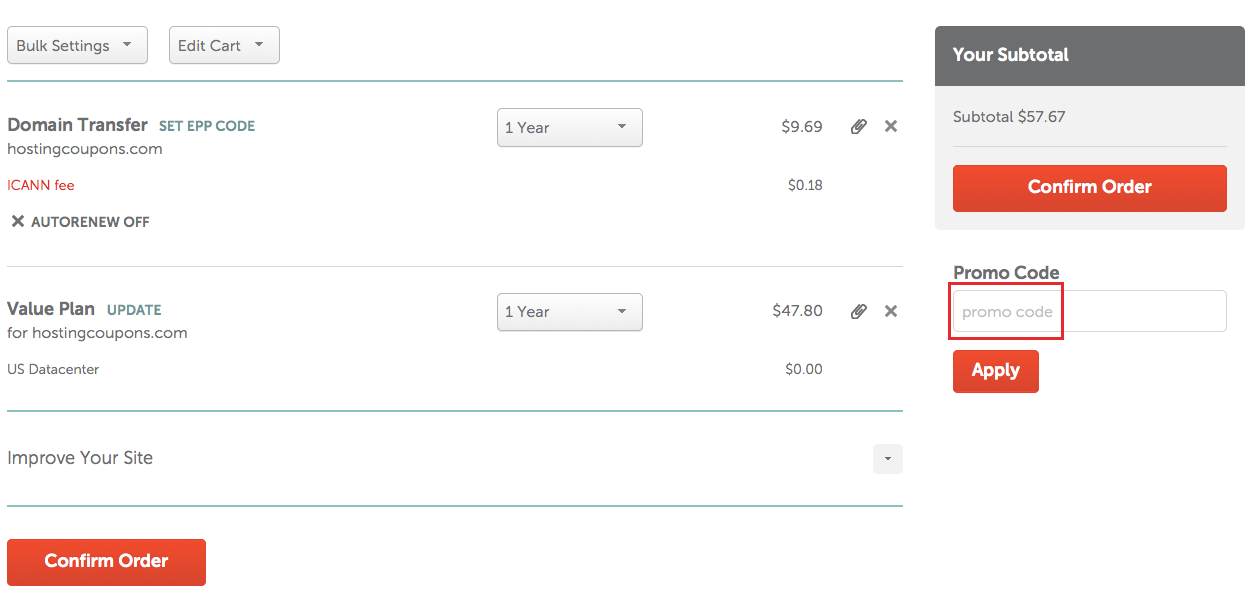
Task: Remove Domain Transfer item with X icon
Action: [891, 127]
